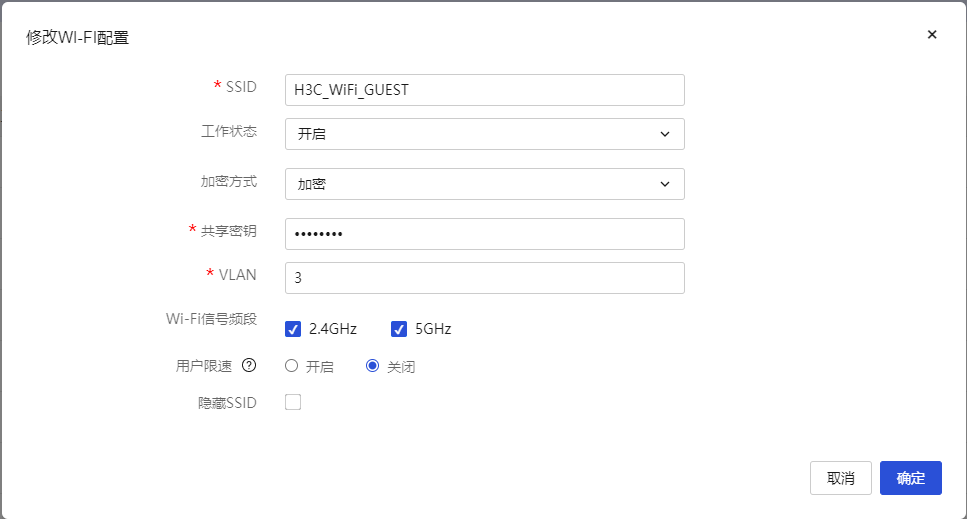Close the 修改WI-FI配置 dialog with X
The image size is (967, 519).
pyautogui.click(x=932, y=35)
